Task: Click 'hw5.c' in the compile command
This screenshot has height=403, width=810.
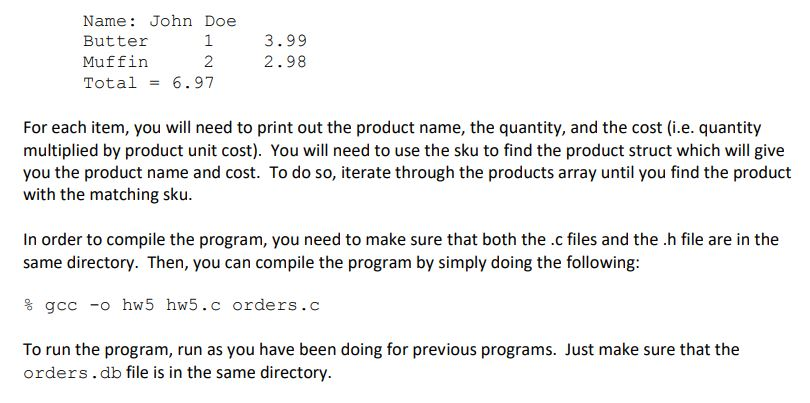Action: coord(193,305)
